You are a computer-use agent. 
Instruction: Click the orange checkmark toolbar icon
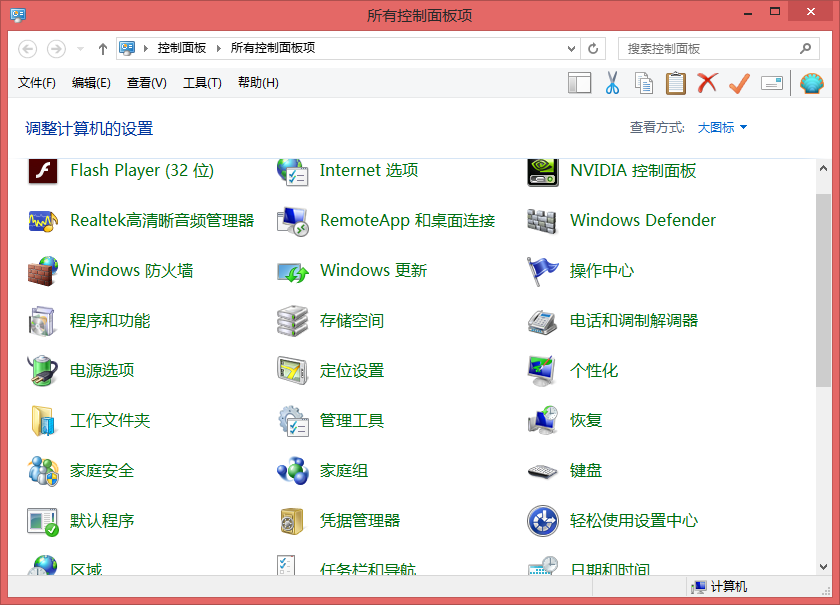pyautogui.click(x=739, y=83)
